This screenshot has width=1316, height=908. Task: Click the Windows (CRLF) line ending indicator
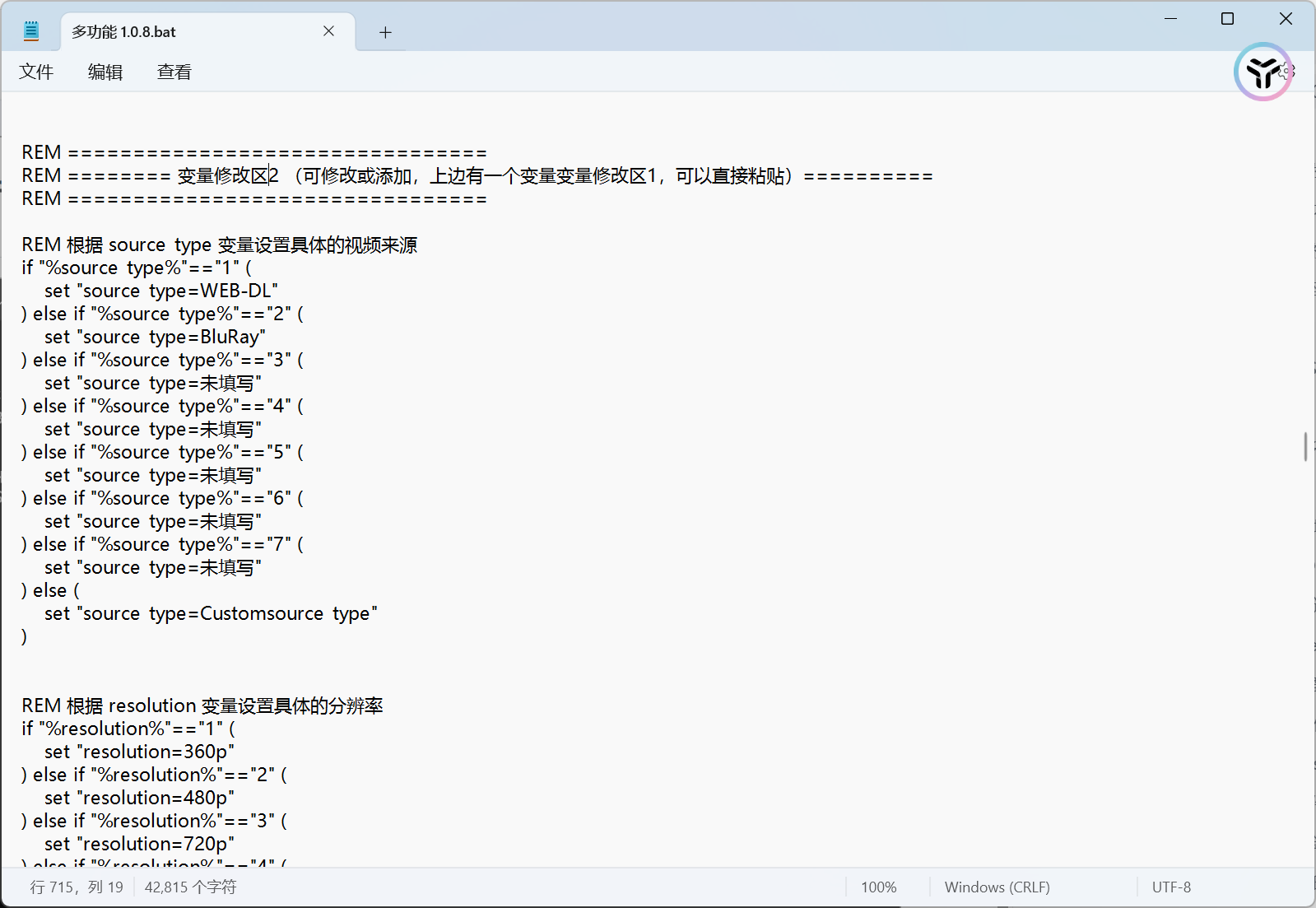pyautogui.click(x=997, y=887)
